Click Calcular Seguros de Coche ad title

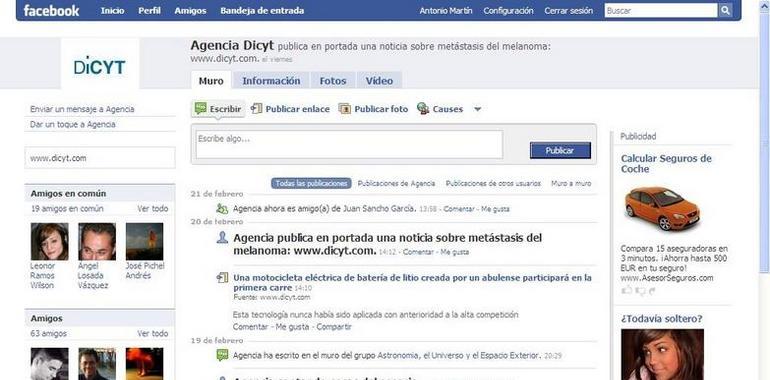(x=666, y=163)
